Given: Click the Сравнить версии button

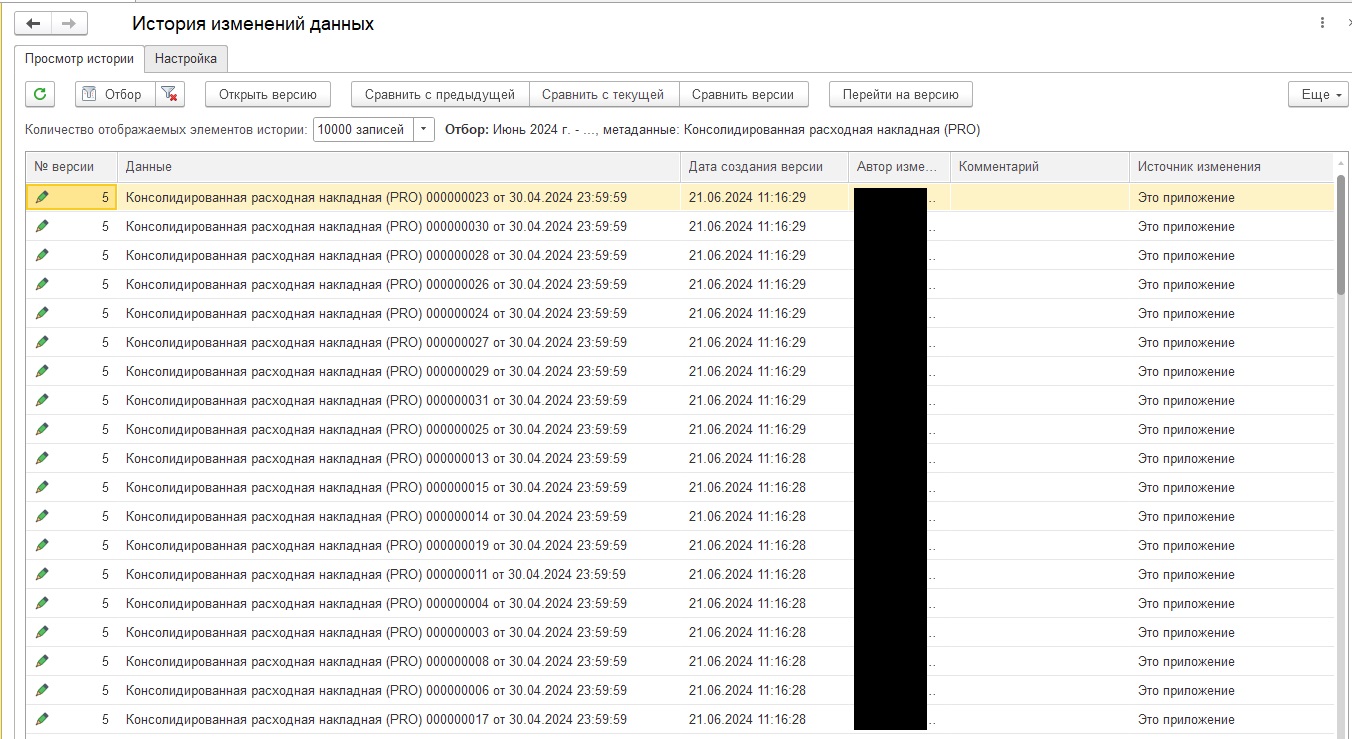Looking at the screenshot, I should [743, 94].
